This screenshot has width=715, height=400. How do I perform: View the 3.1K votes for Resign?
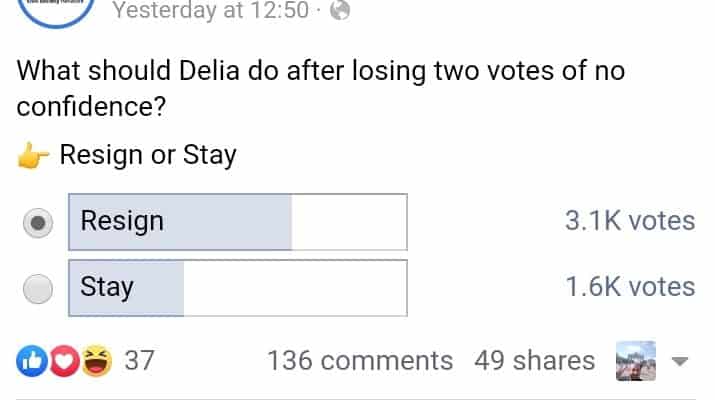(629, 221)
